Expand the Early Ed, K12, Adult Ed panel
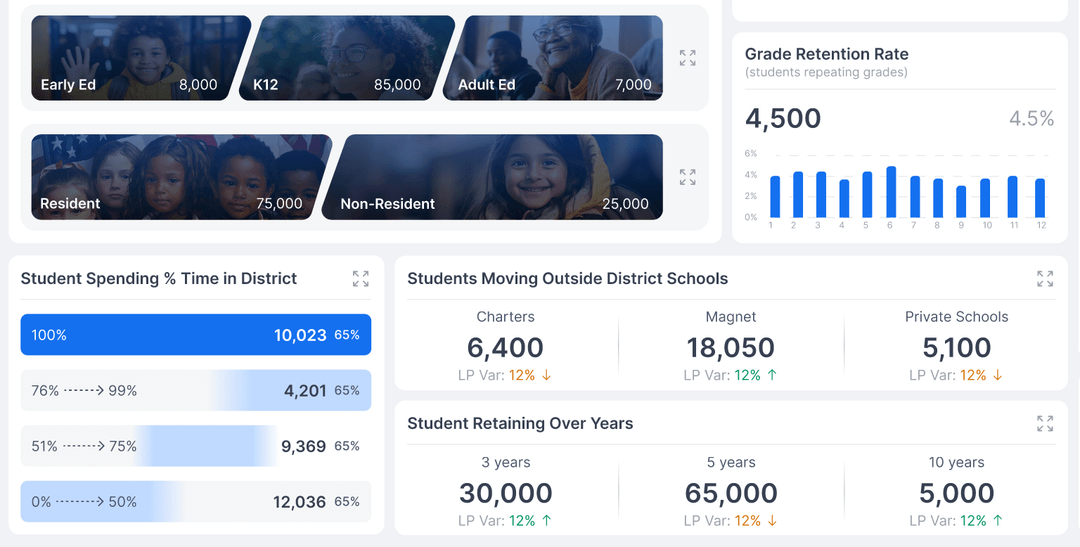This screenshot has height=547, width=1080. point(687,58)
